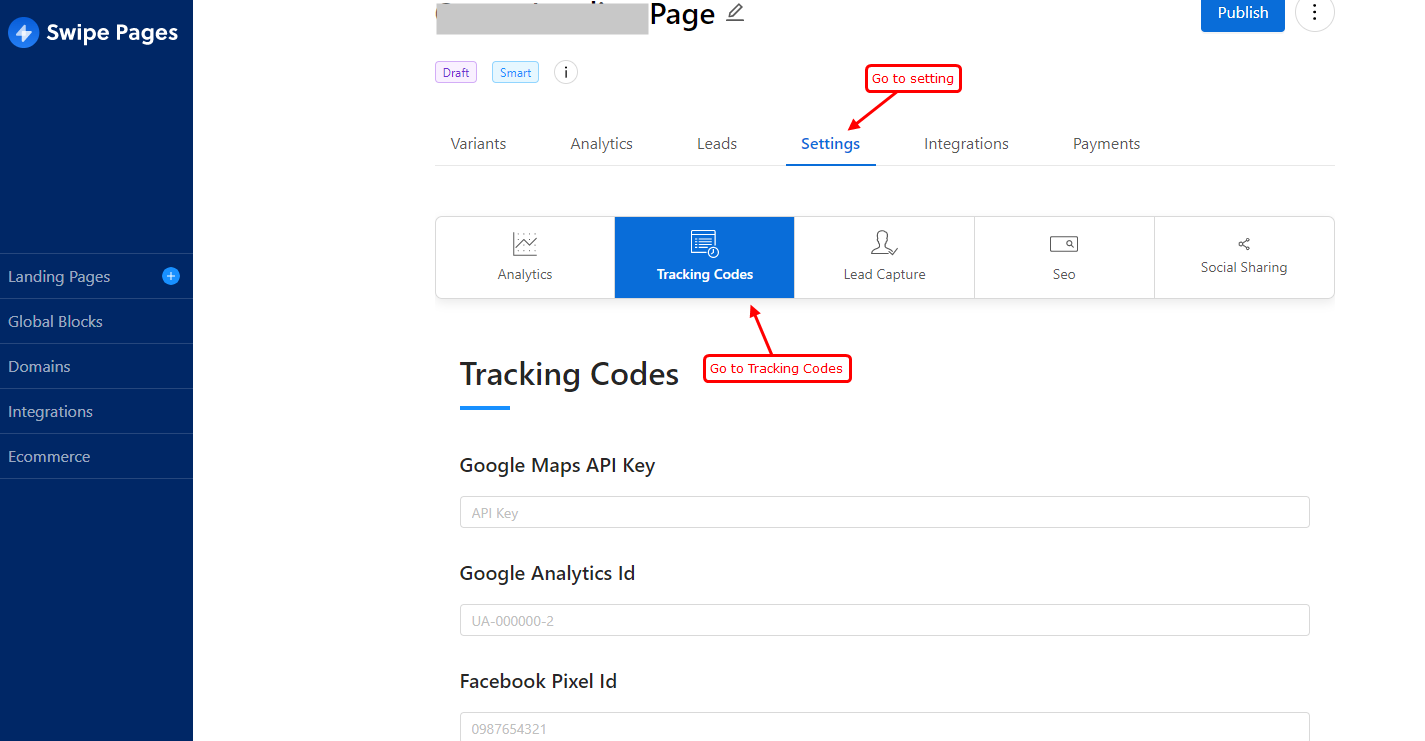This screenshot has width=1425, height=741.
Task: Open the three-dot more options menu
Action: (1314, 13)
